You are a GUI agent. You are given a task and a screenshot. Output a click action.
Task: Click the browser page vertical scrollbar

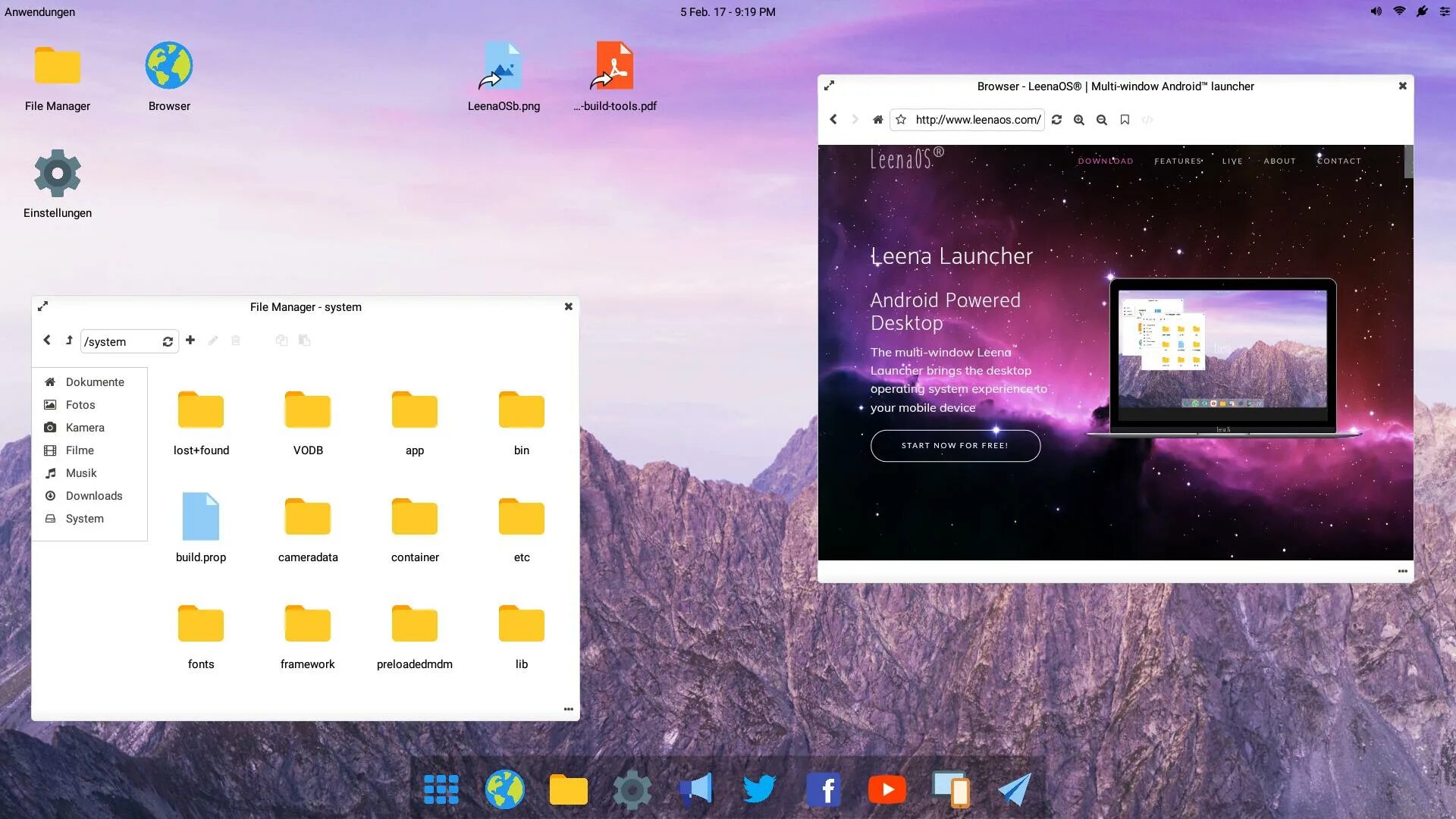(1408, 162)
